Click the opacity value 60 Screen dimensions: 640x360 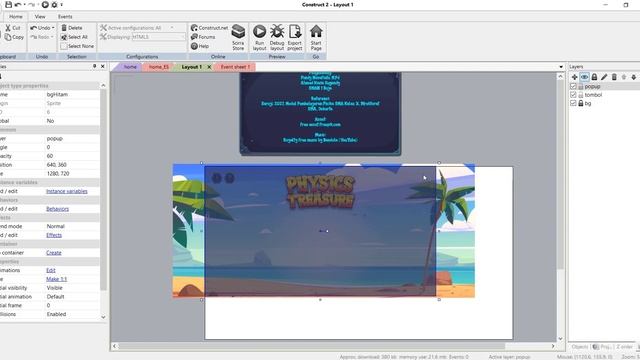point(50,156)
